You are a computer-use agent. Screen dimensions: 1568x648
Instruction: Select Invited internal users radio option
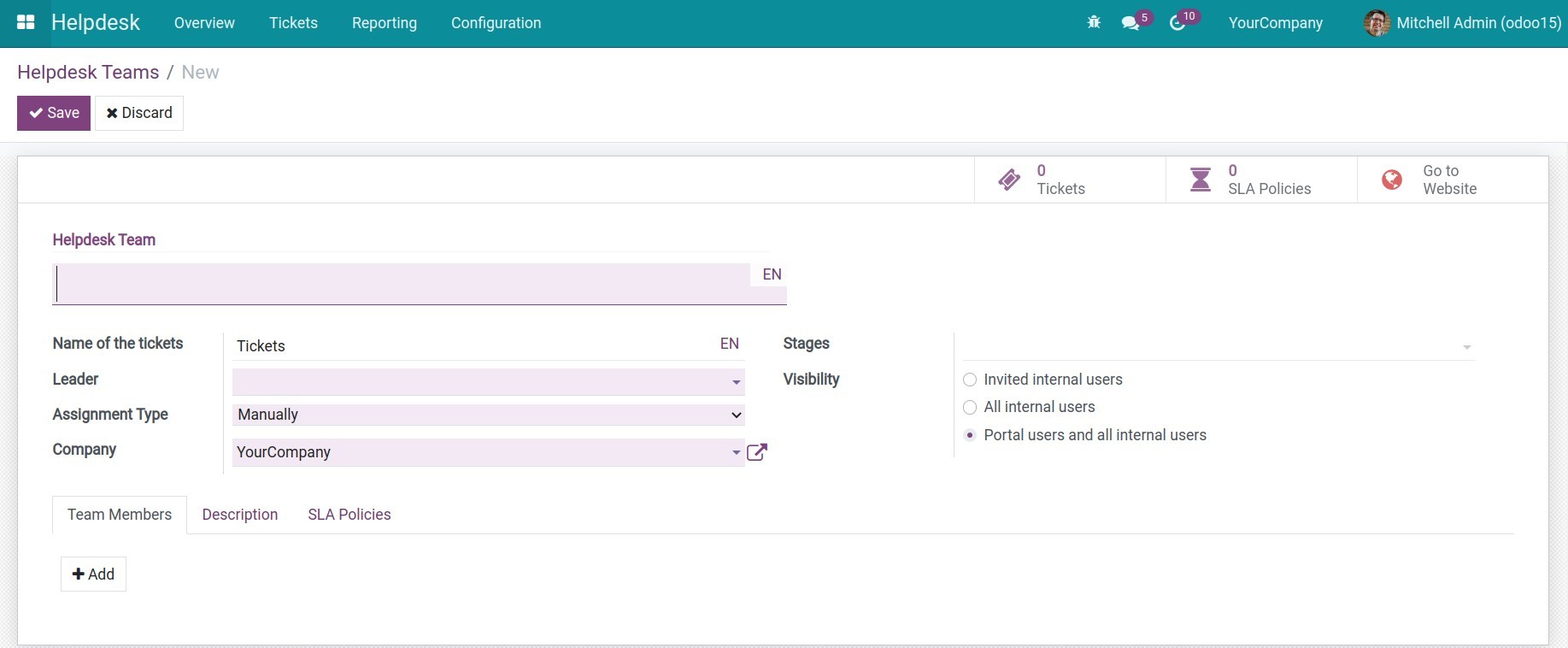click(970, 380)
